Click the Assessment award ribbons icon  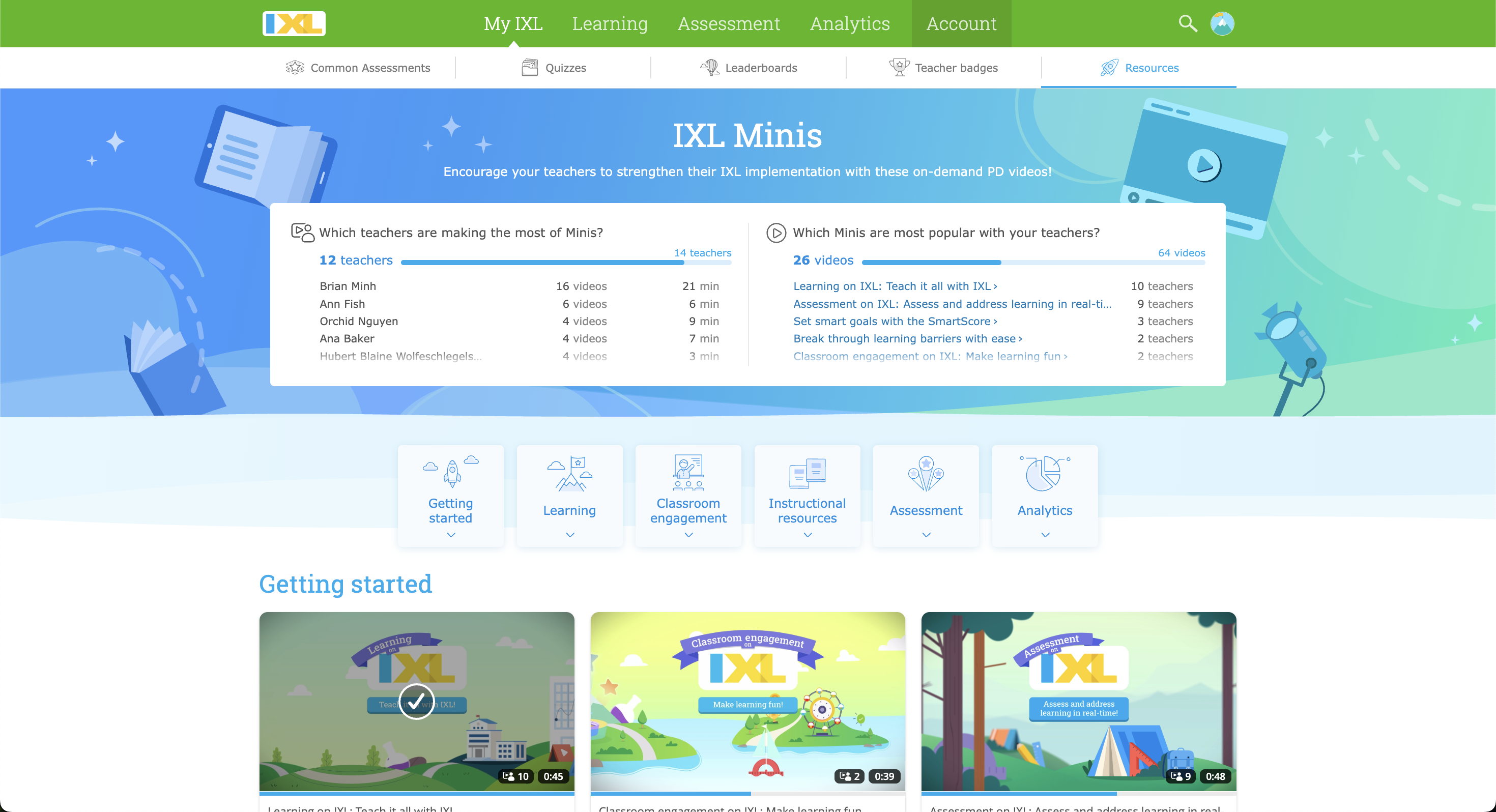pos(926,473)
